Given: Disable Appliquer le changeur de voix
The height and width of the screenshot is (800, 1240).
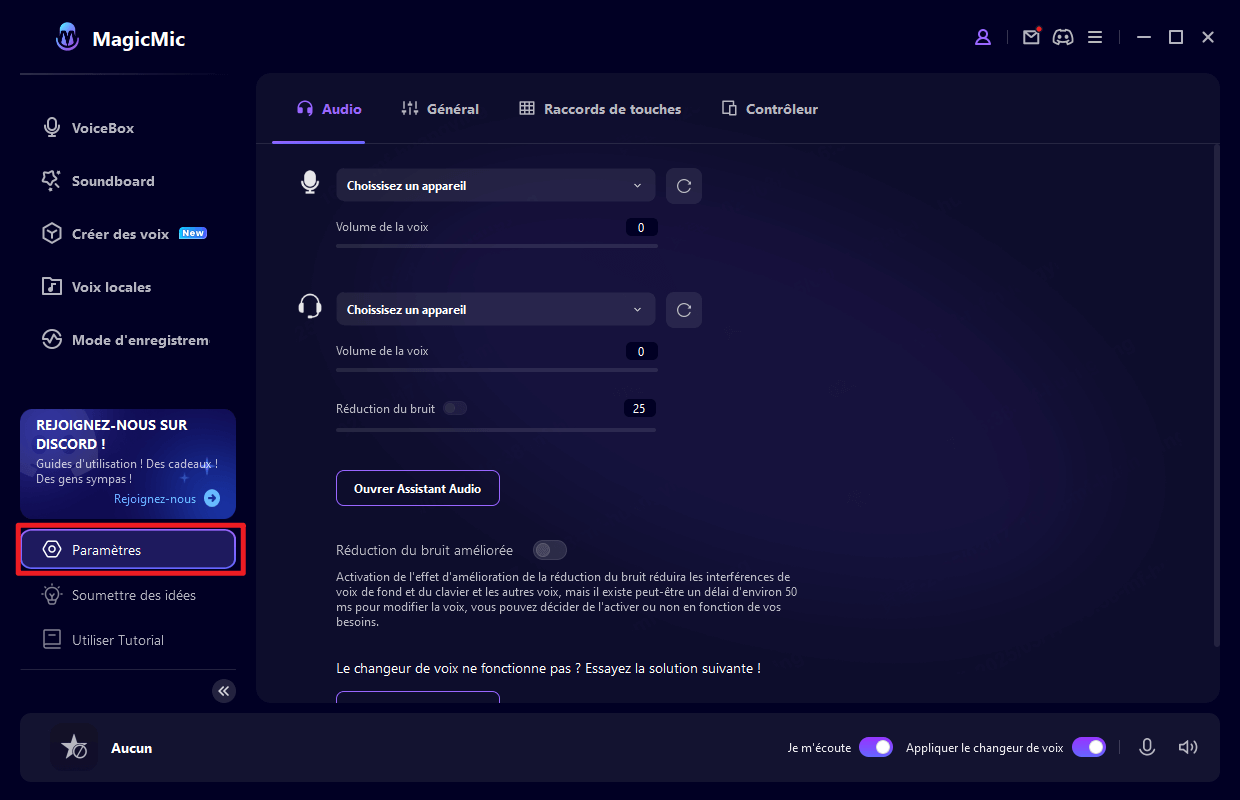Looking at the screenshot, I should (1088, 747).
